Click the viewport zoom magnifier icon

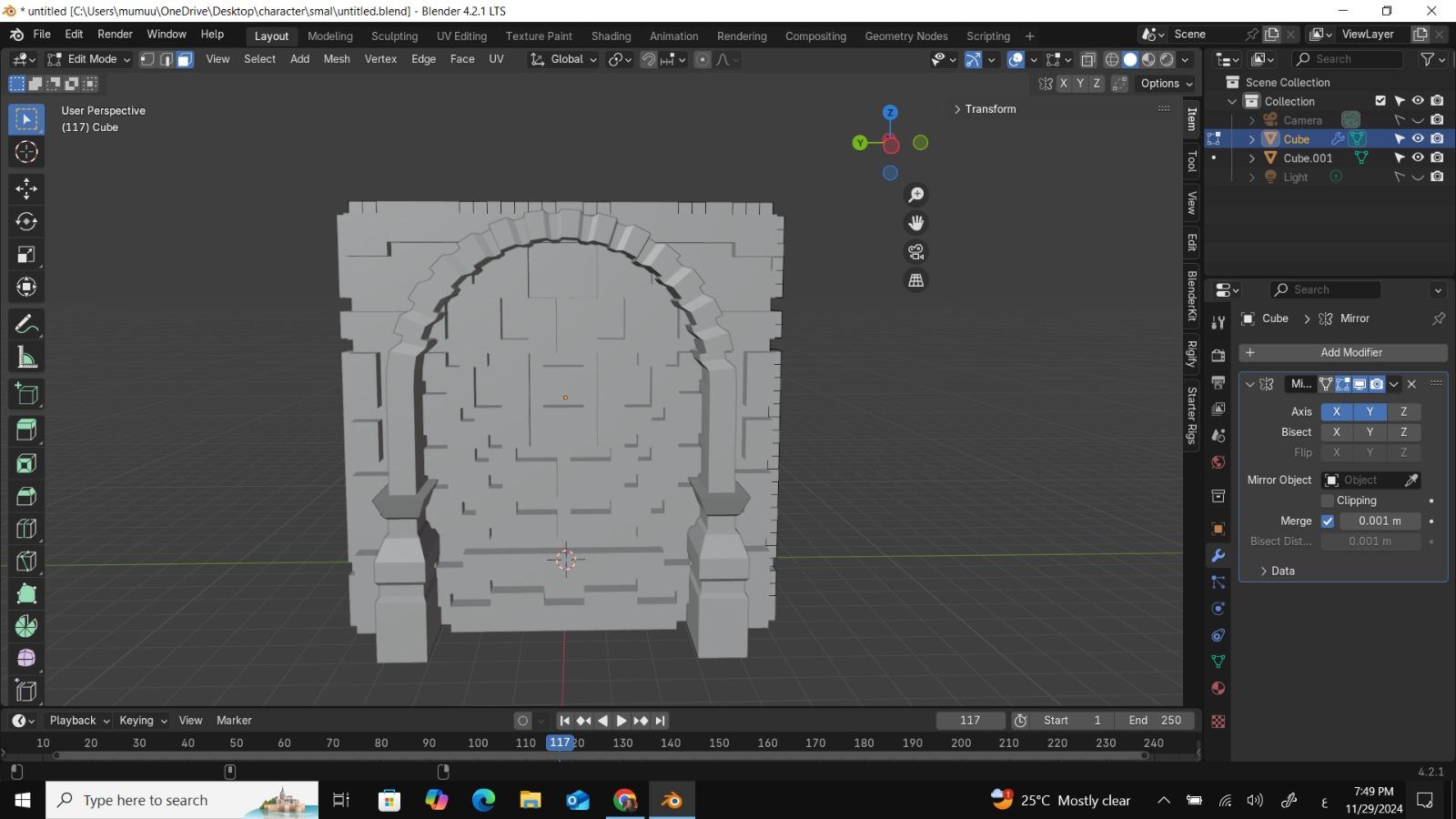click(x=915, y=195)
